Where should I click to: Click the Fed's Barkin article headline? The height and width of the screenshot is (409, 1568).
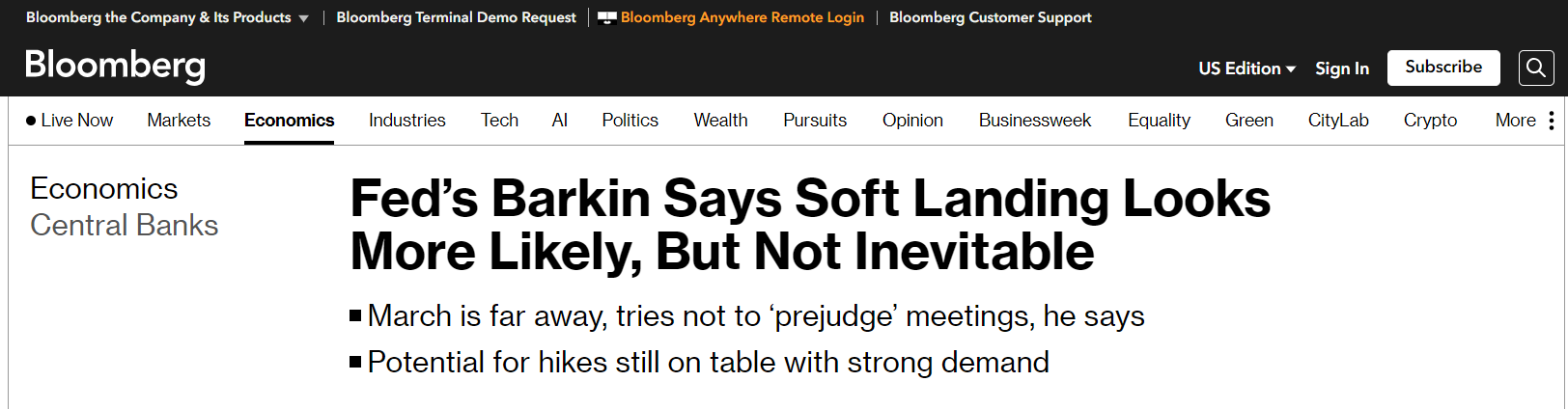pos(809,225)
